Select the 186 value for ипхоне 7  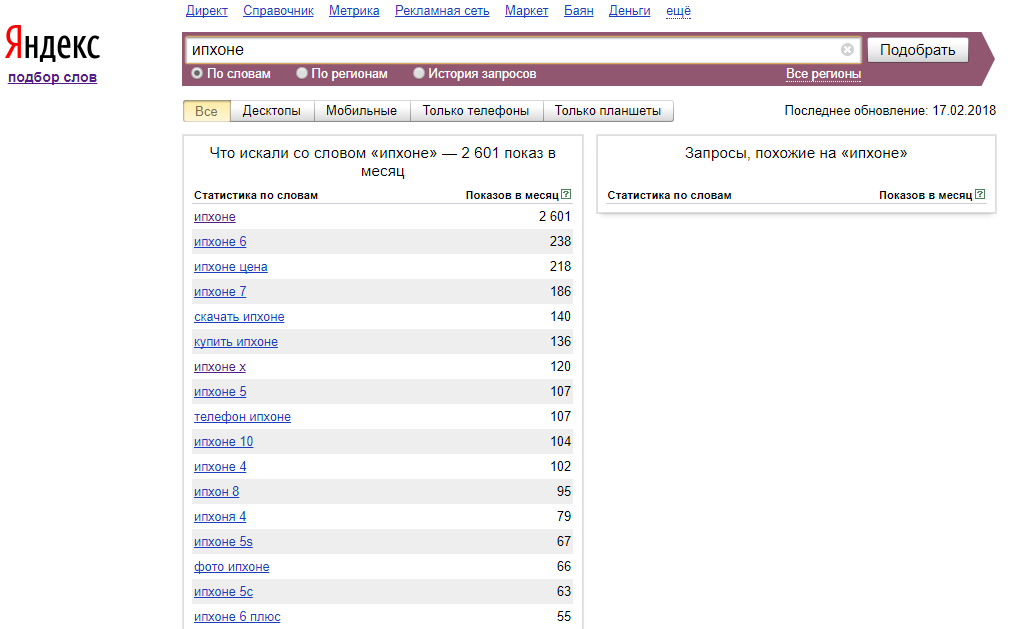(561, 291)
